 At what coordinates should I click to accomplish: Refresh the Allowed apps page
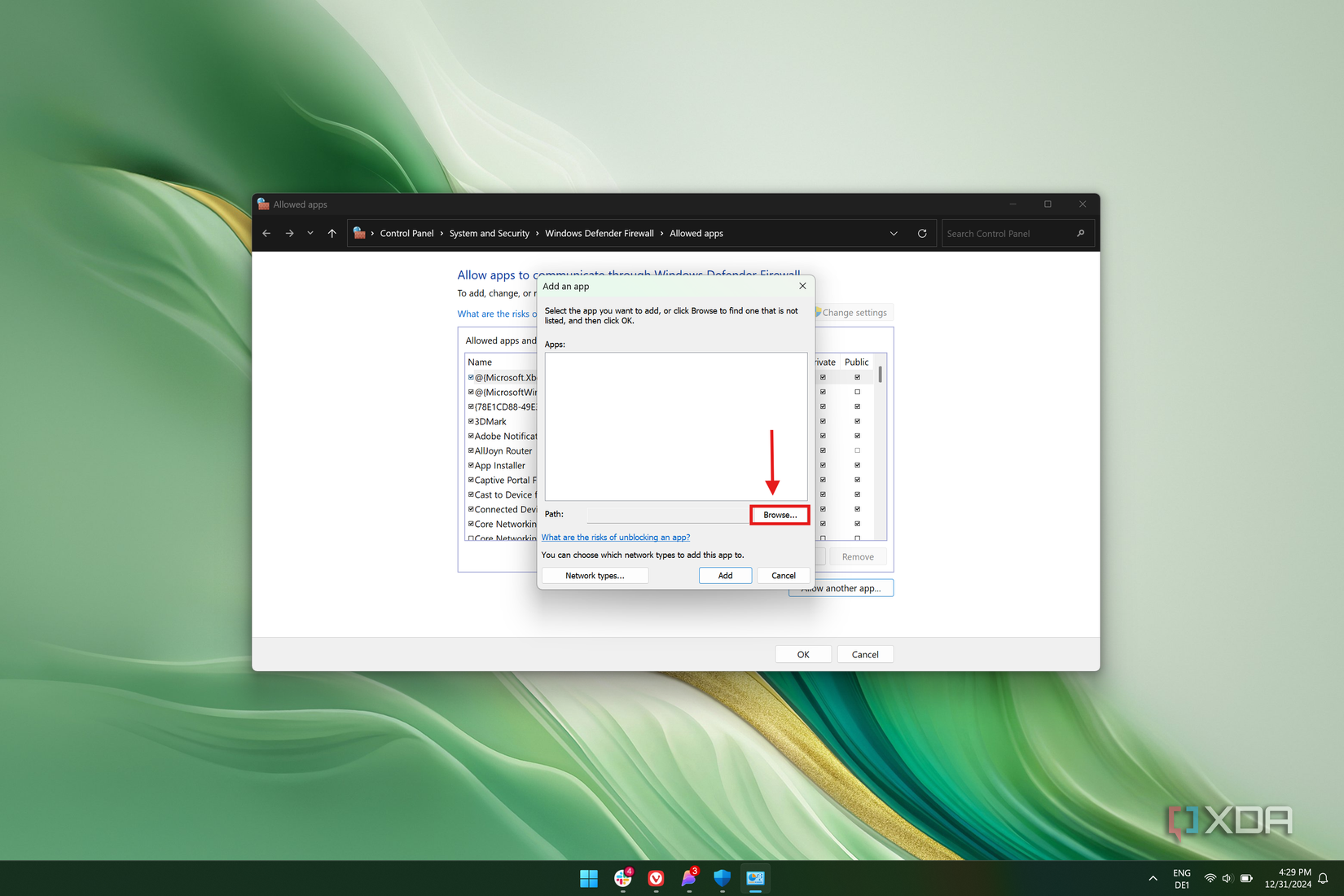921,233
